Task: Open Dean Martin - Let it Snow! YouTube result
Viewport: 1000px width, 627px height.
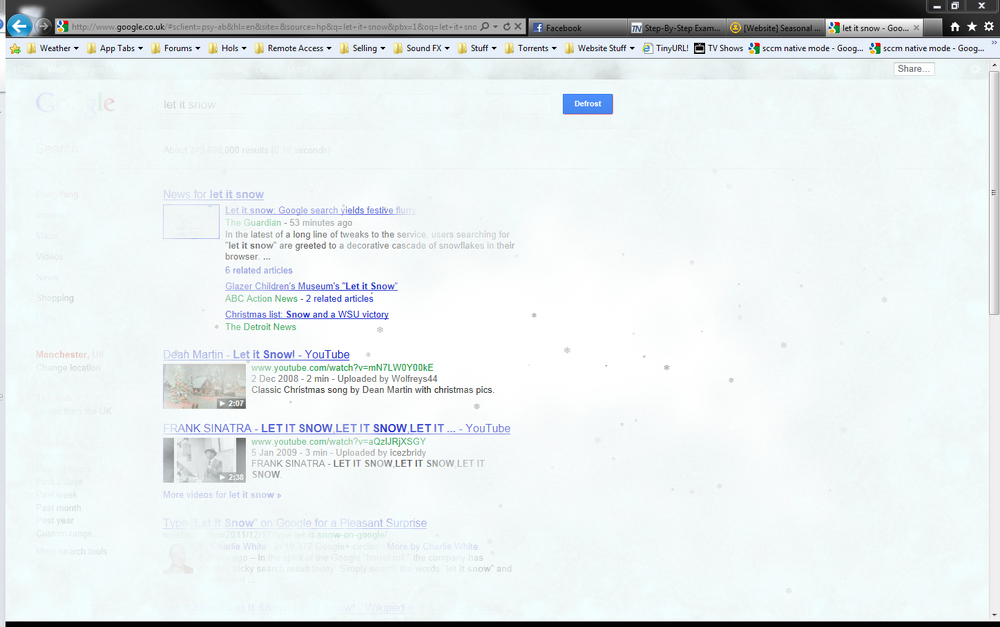Action: (x=256, y=355)
